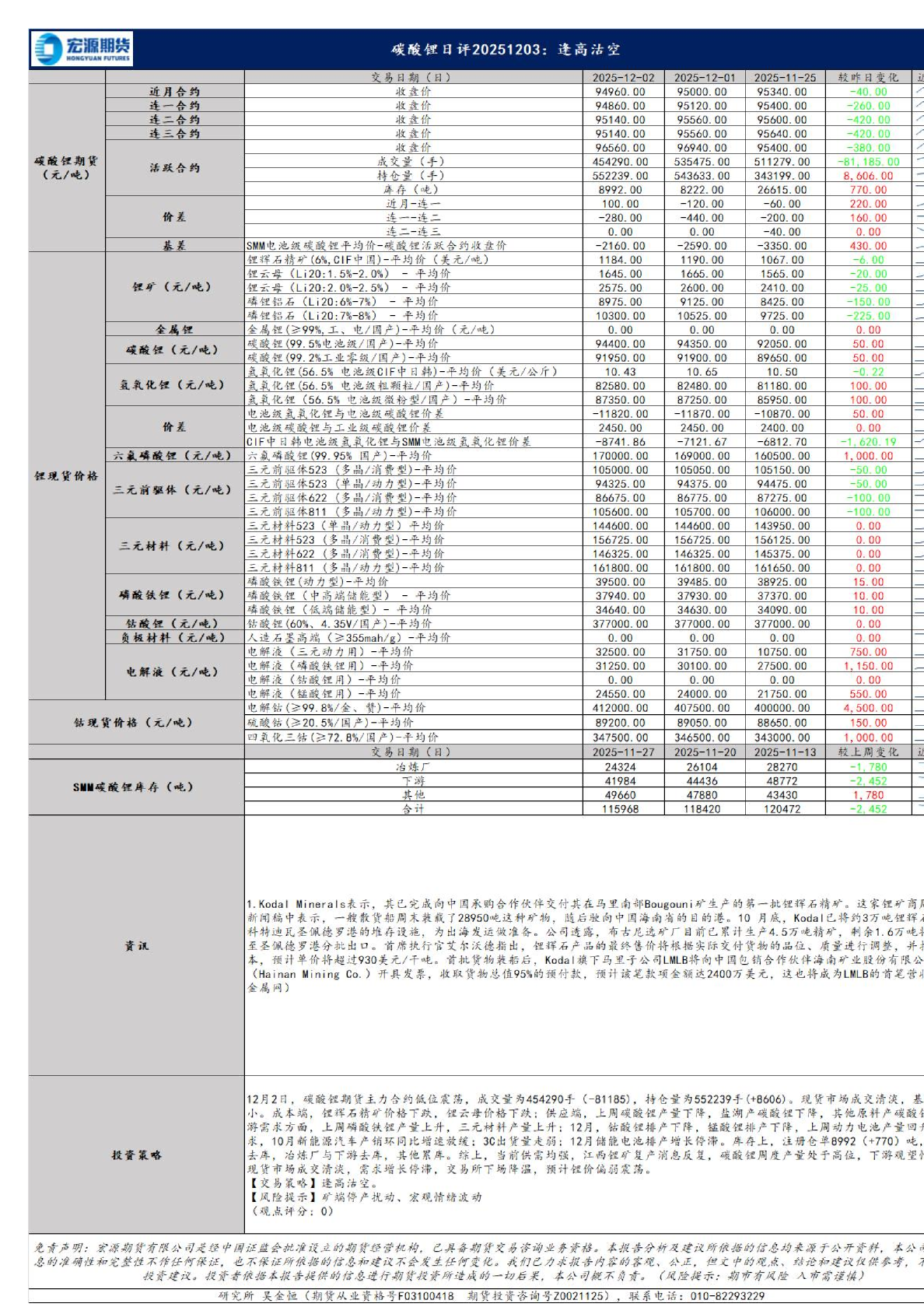This screenshot has height=1307, width=924.
Task: Select the 碳酸锂期货（元/吨）section label
Action: pyautogui.click(x=66, y=167)
